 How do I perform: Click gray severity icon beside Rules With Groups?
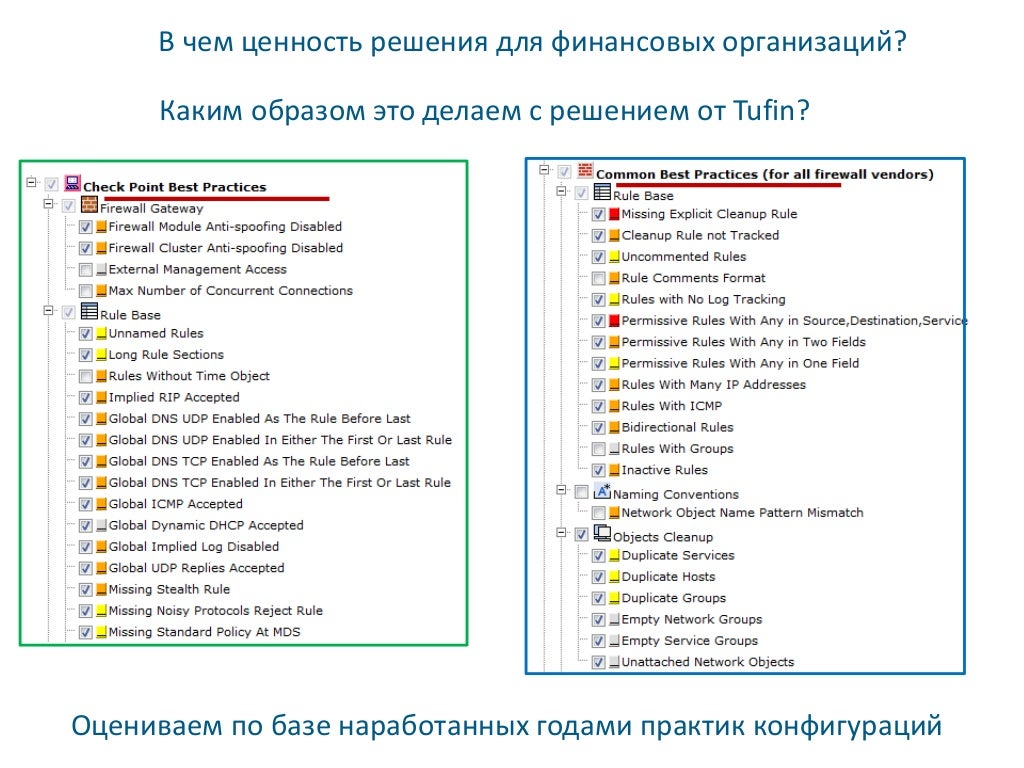pos(614,449)
